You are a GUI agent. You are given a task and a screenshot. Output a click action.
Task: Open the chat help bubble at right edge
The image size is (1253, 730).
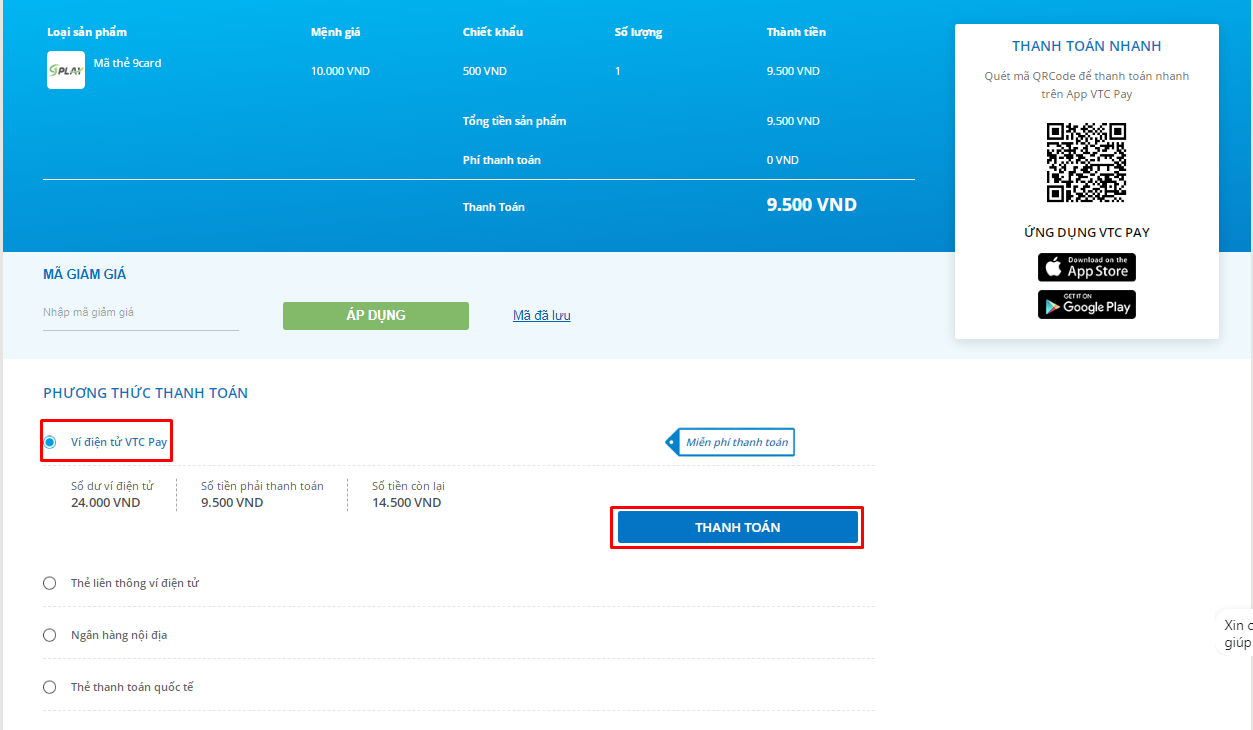click(1235, 634)
